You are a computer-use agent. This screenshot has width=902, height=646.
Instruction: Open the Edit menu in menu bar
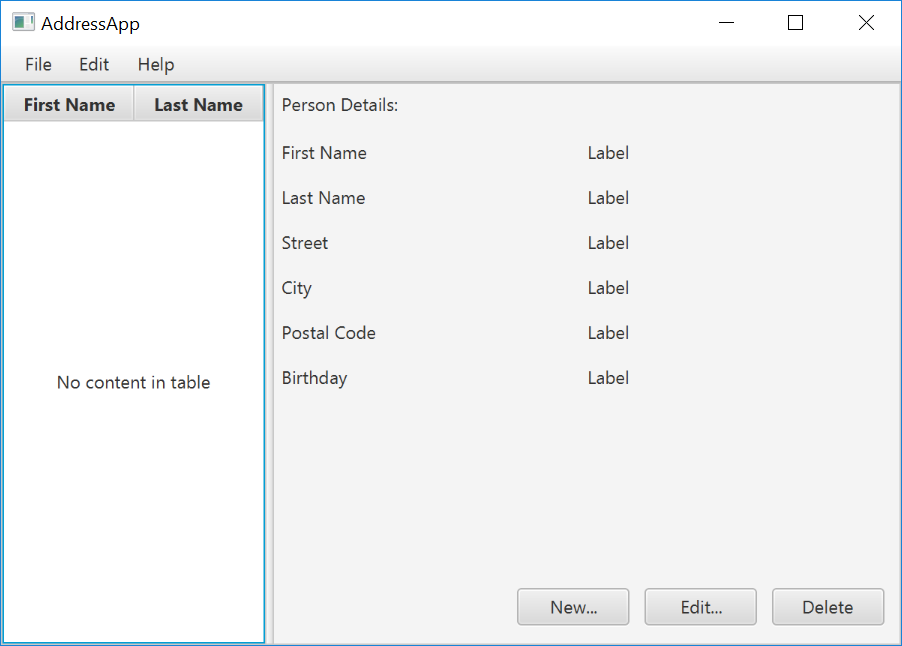pyautogui.click(x=94, y=65)
